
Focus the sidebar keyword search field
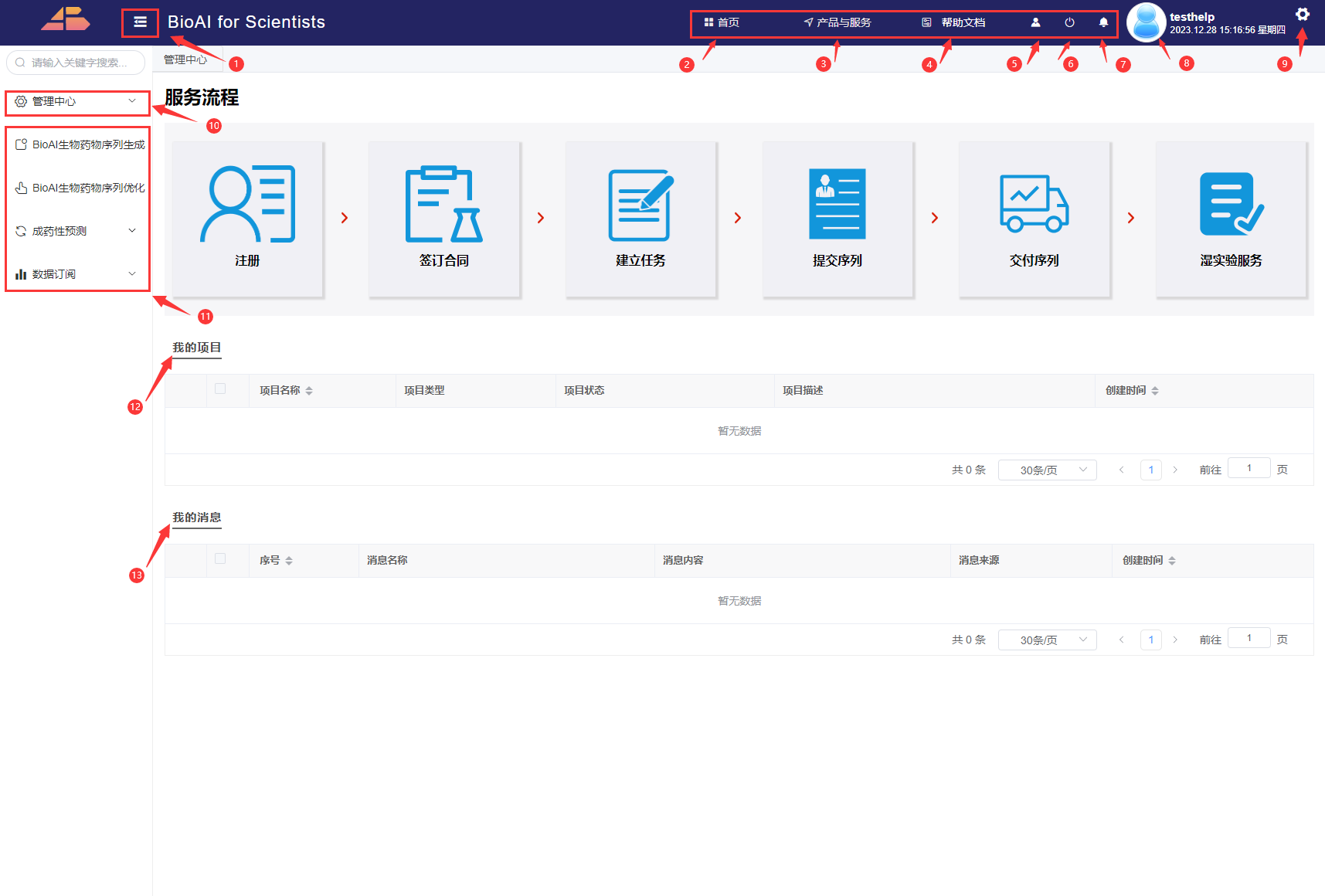[76, 63]
